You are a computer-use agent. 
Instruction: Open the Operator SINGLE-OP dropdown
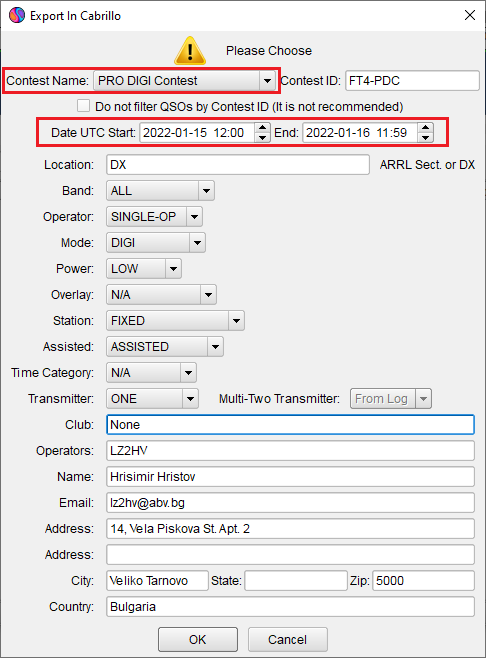pos(194,217)
